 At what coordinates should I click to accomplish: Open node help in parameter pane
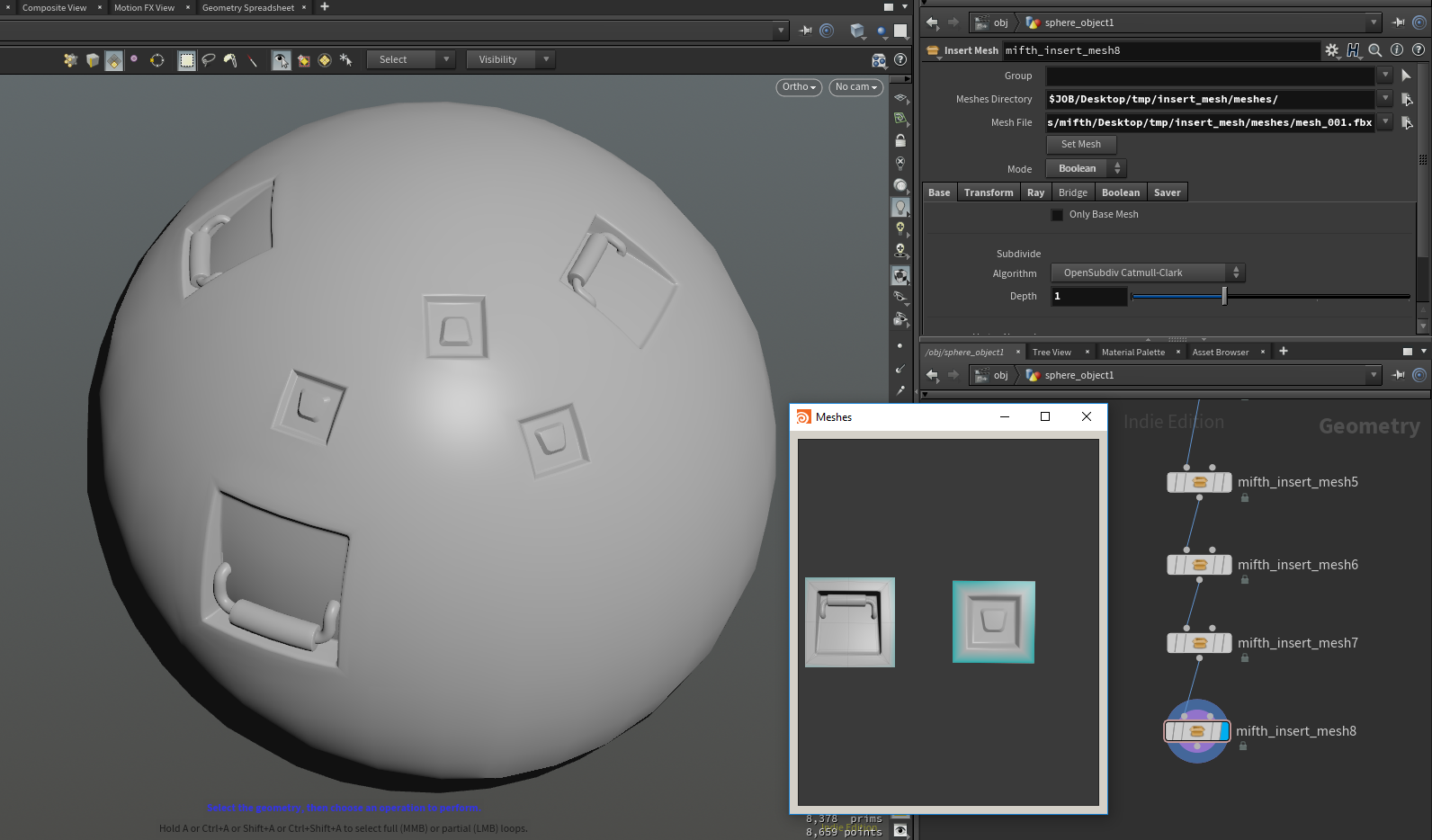click(1419, 50)
